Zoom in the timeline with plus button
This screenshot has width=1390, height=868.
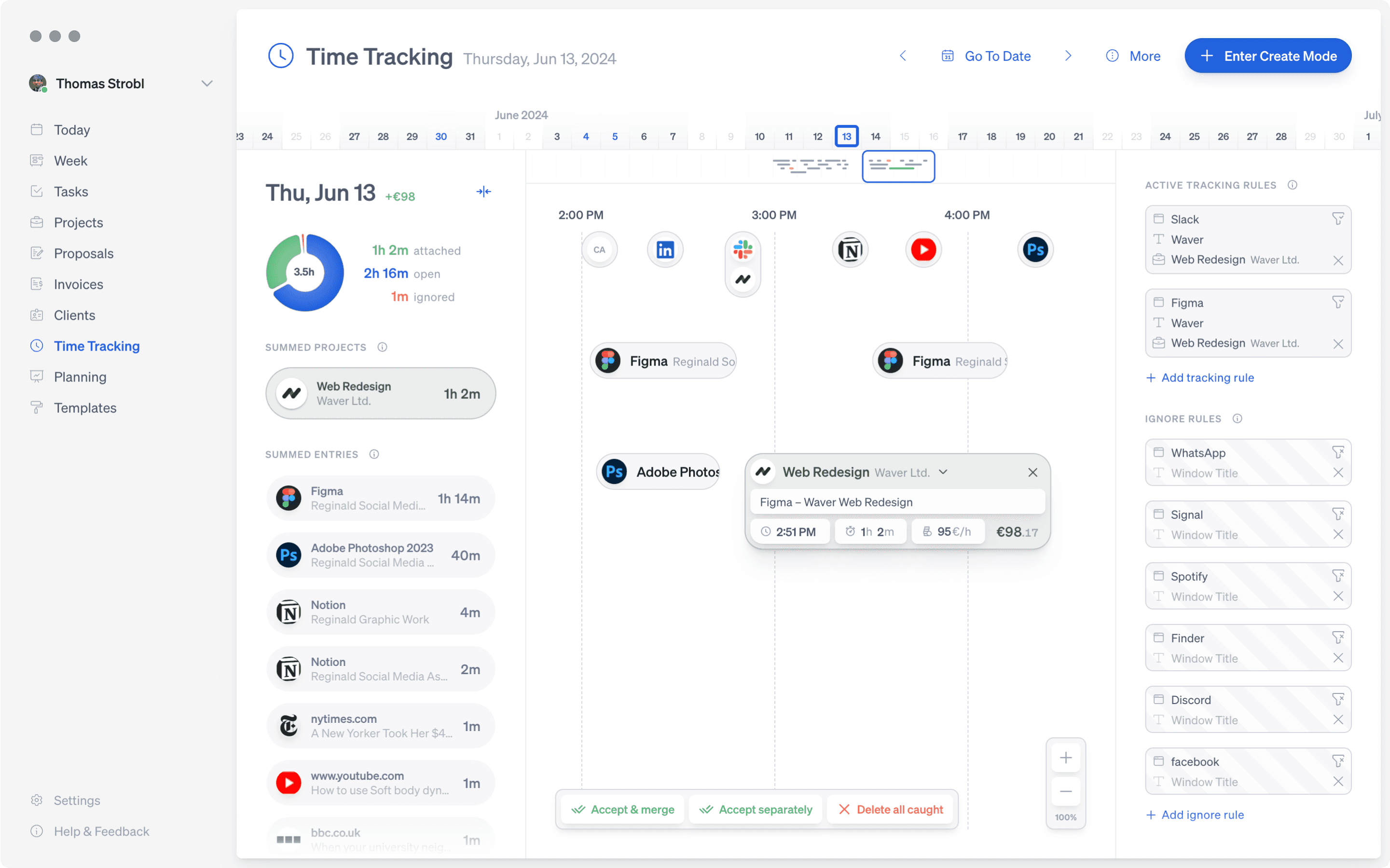[1065, 758]
